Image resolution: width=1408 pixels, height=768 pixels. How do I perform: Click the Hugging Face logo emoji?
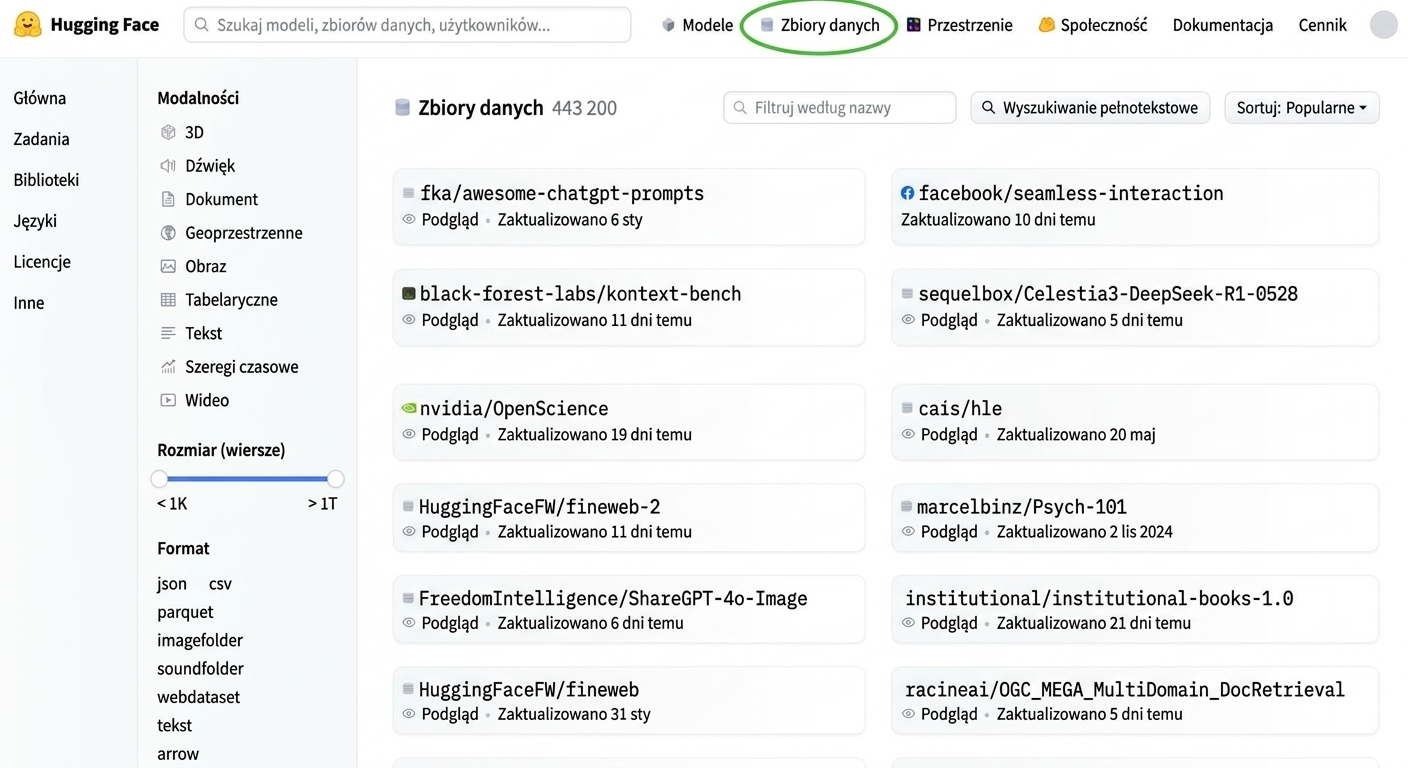click(x=28, y=25)
